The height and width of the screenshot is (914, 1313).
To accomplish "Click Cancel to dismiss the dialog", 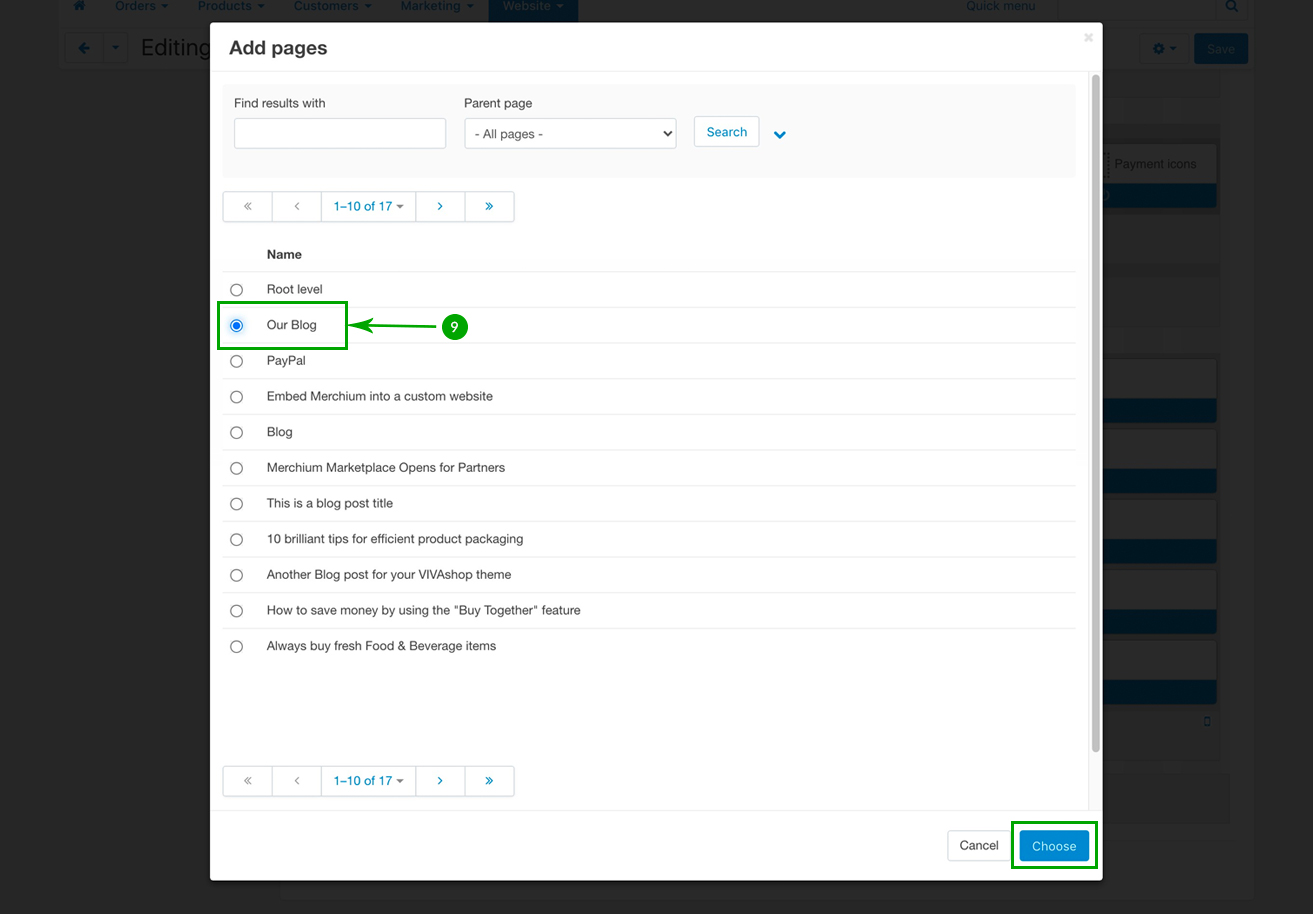I will point(978,846).
